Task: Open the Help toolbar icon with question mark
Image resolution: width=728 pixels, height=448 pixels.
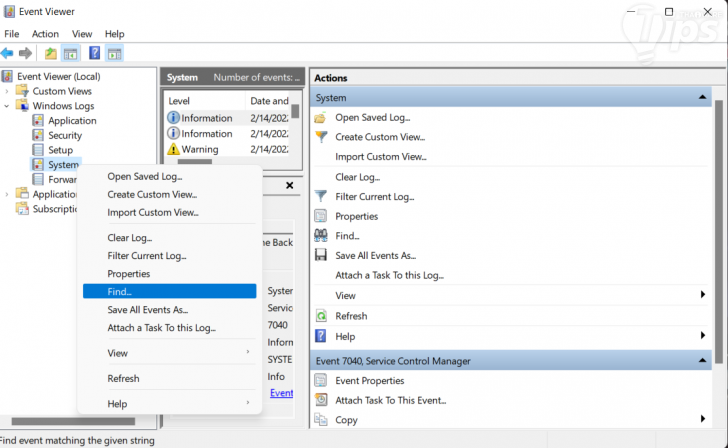Action: pos(94,53)
